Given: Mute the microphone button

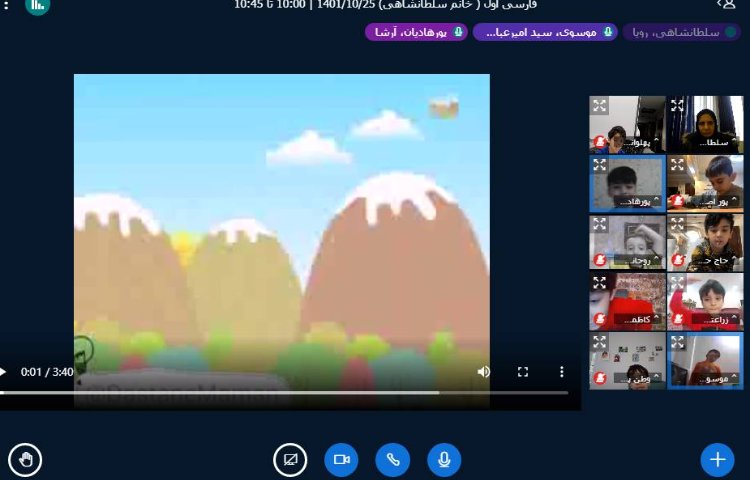Looking at the screenshot, I should tap(444, 460).
